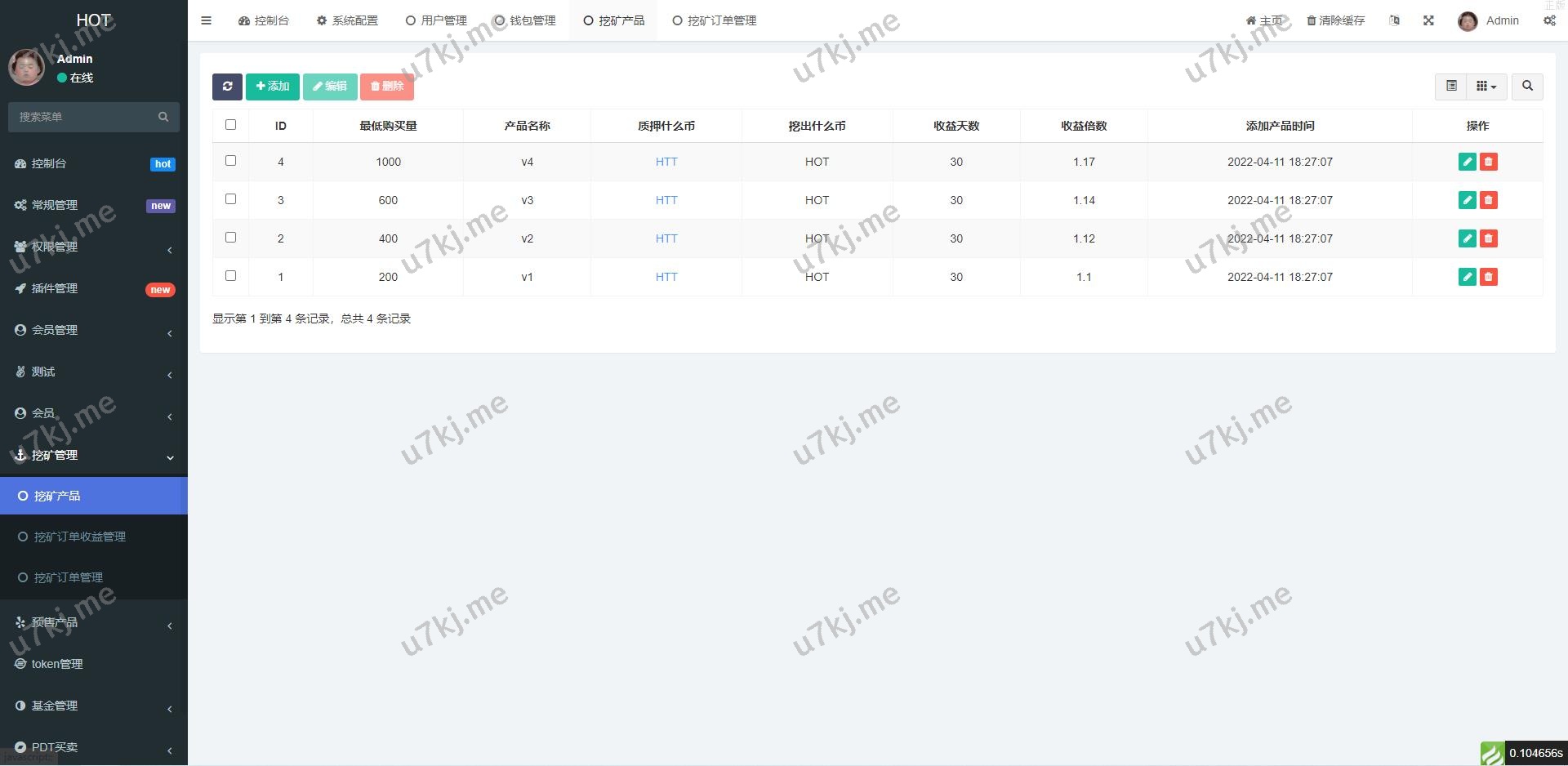Open 挖矿订单收益管理 in the sidebar
Screen dimensions: 1568x766
click(x=79, y=537)
